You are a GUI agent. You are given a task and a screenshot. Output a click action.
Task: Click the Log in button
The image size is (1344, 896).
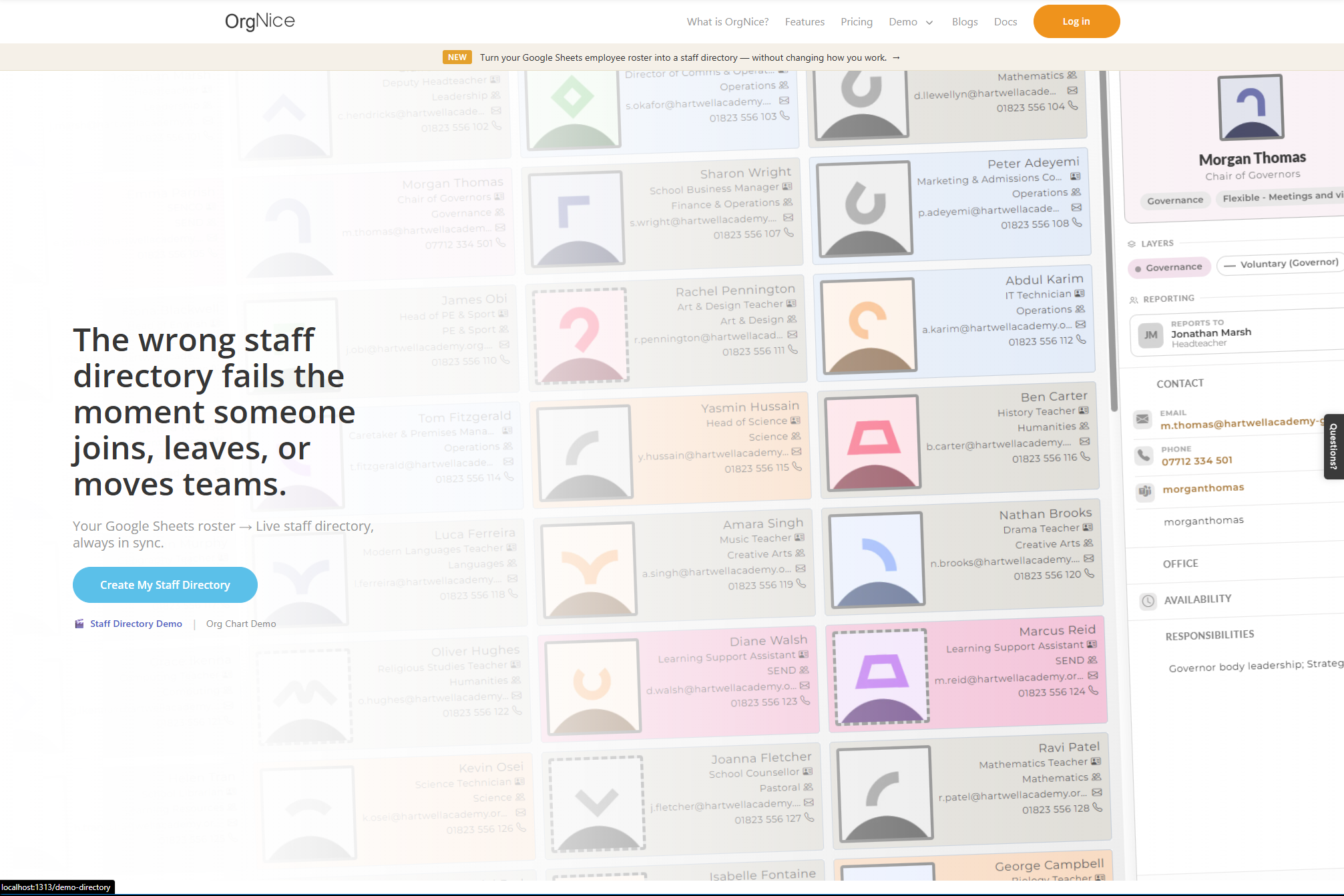[x=1076, y=21]
